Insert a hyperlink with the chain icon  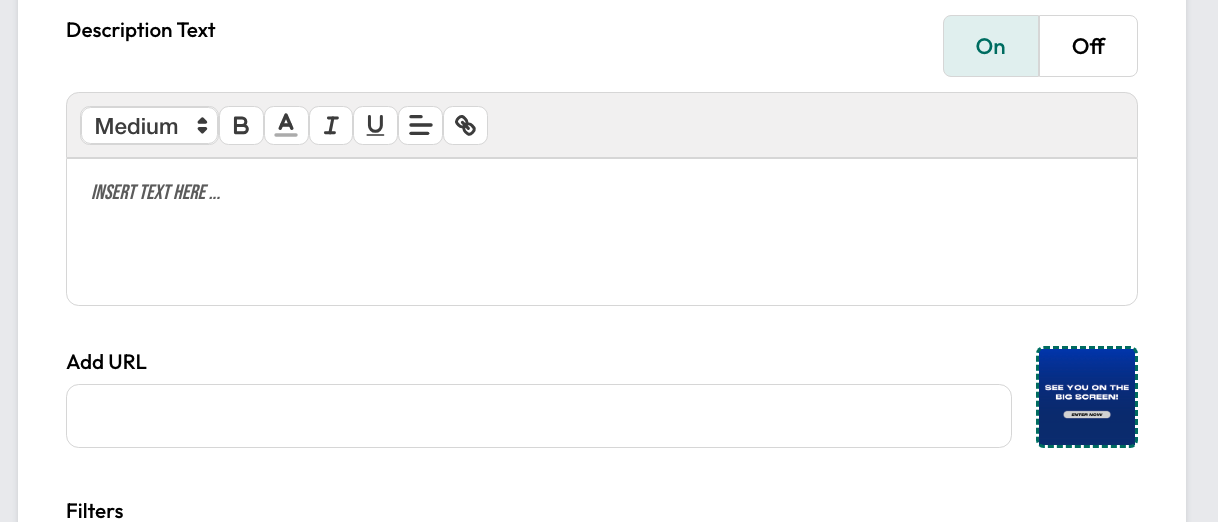click(x=465, y=126)
